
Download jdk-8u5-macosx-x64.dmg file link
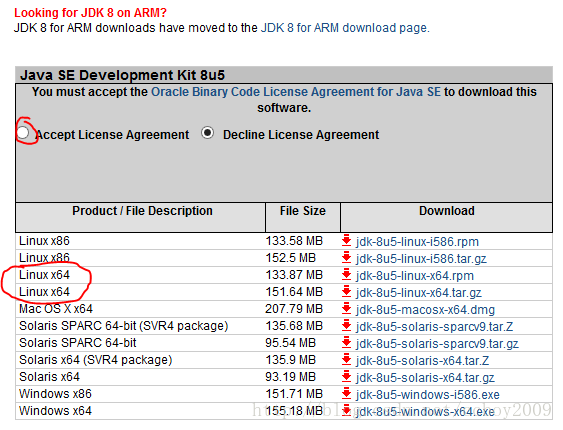(425, 310)
